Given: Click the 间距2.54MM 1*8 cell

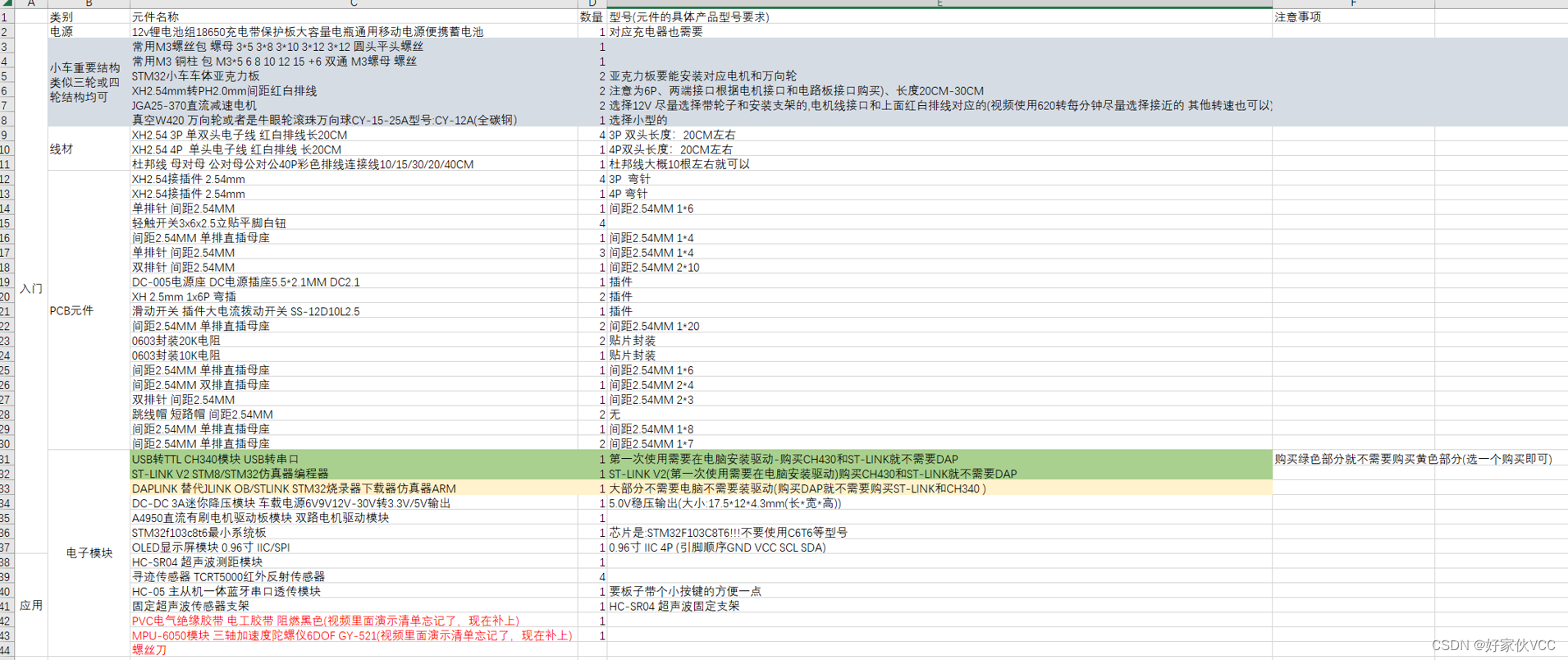Looking at the screenshot, I should point(939,429).
